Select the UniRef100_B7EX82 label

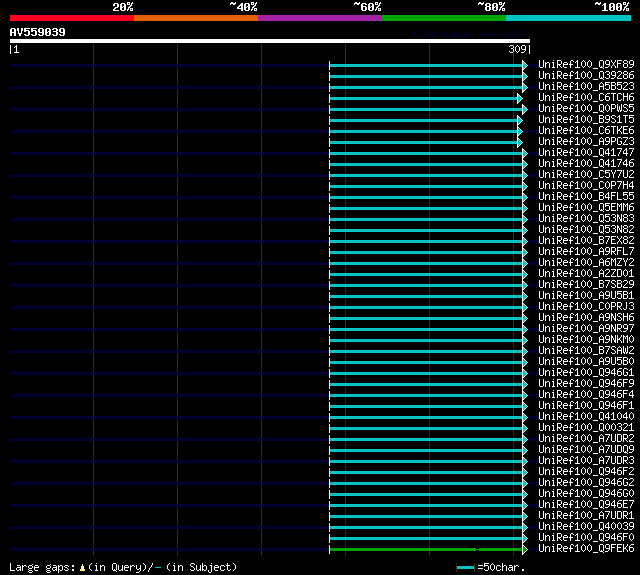click(586, 241)
